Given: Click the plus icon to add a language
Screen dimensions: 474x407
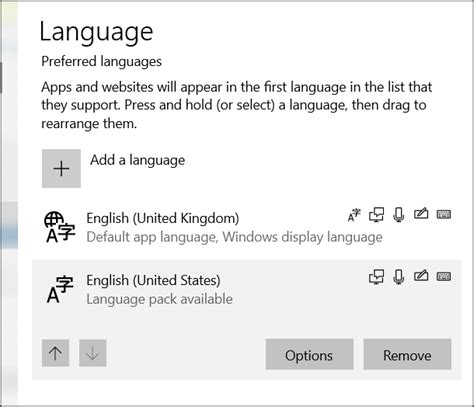Looking at the screenshot, I should tap(61, 168).
